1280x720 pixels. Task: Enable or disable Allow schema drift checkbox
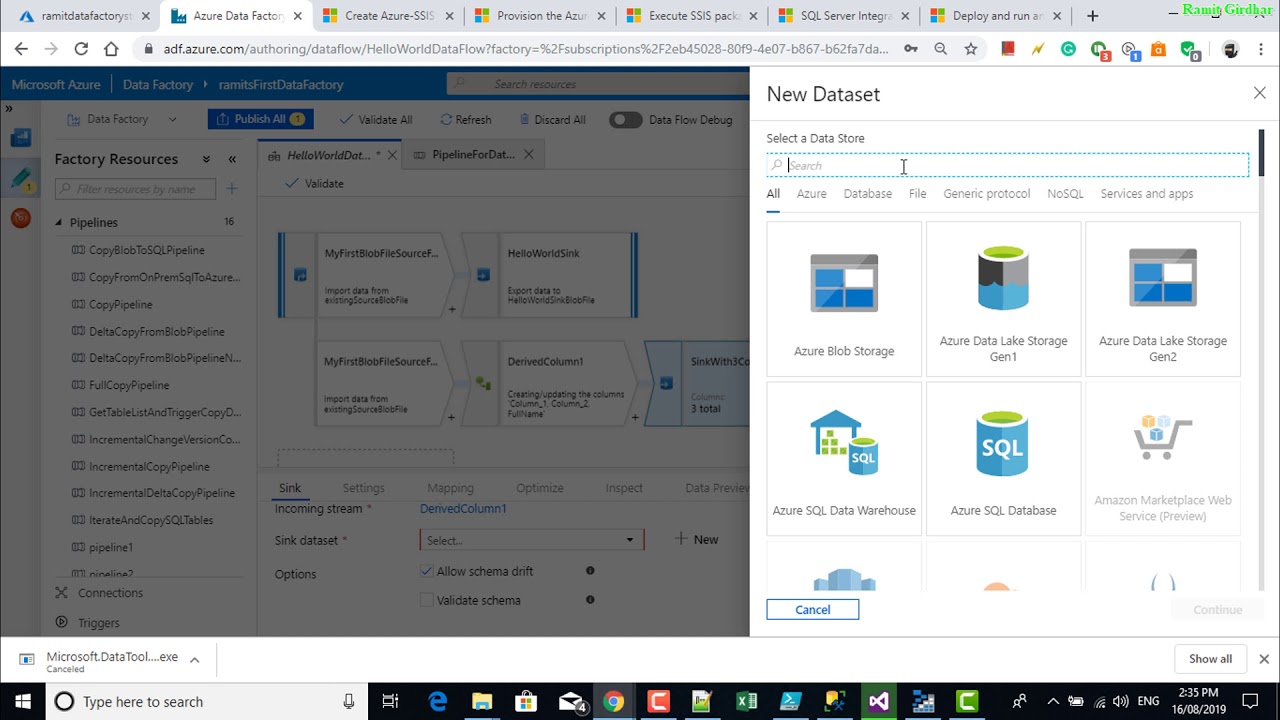427,571
